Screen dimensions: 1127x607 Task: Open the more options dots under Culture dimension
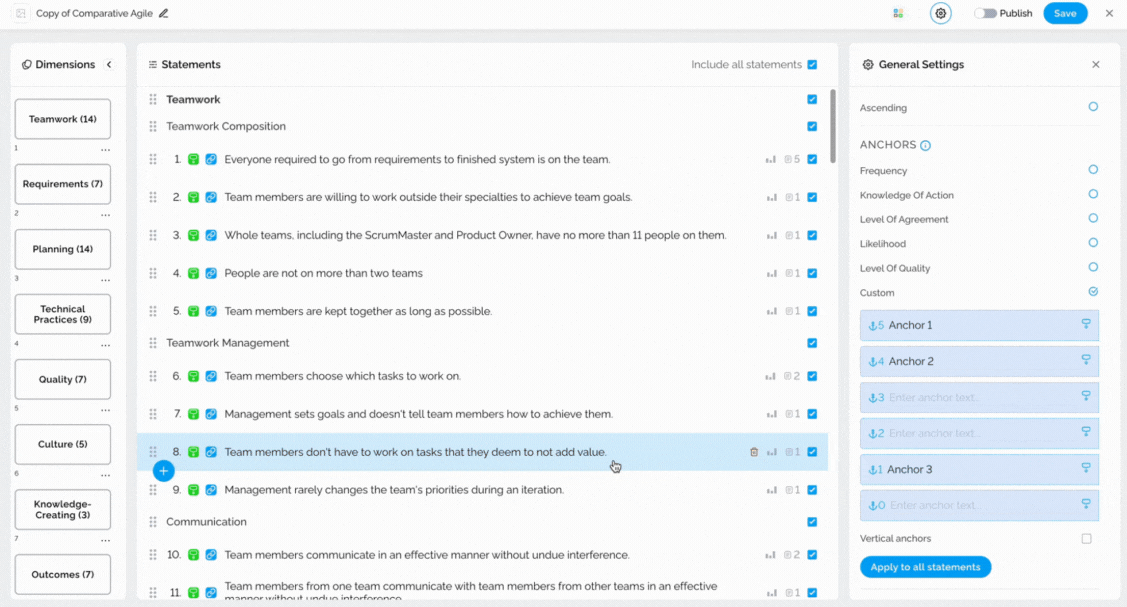[106, 476]
